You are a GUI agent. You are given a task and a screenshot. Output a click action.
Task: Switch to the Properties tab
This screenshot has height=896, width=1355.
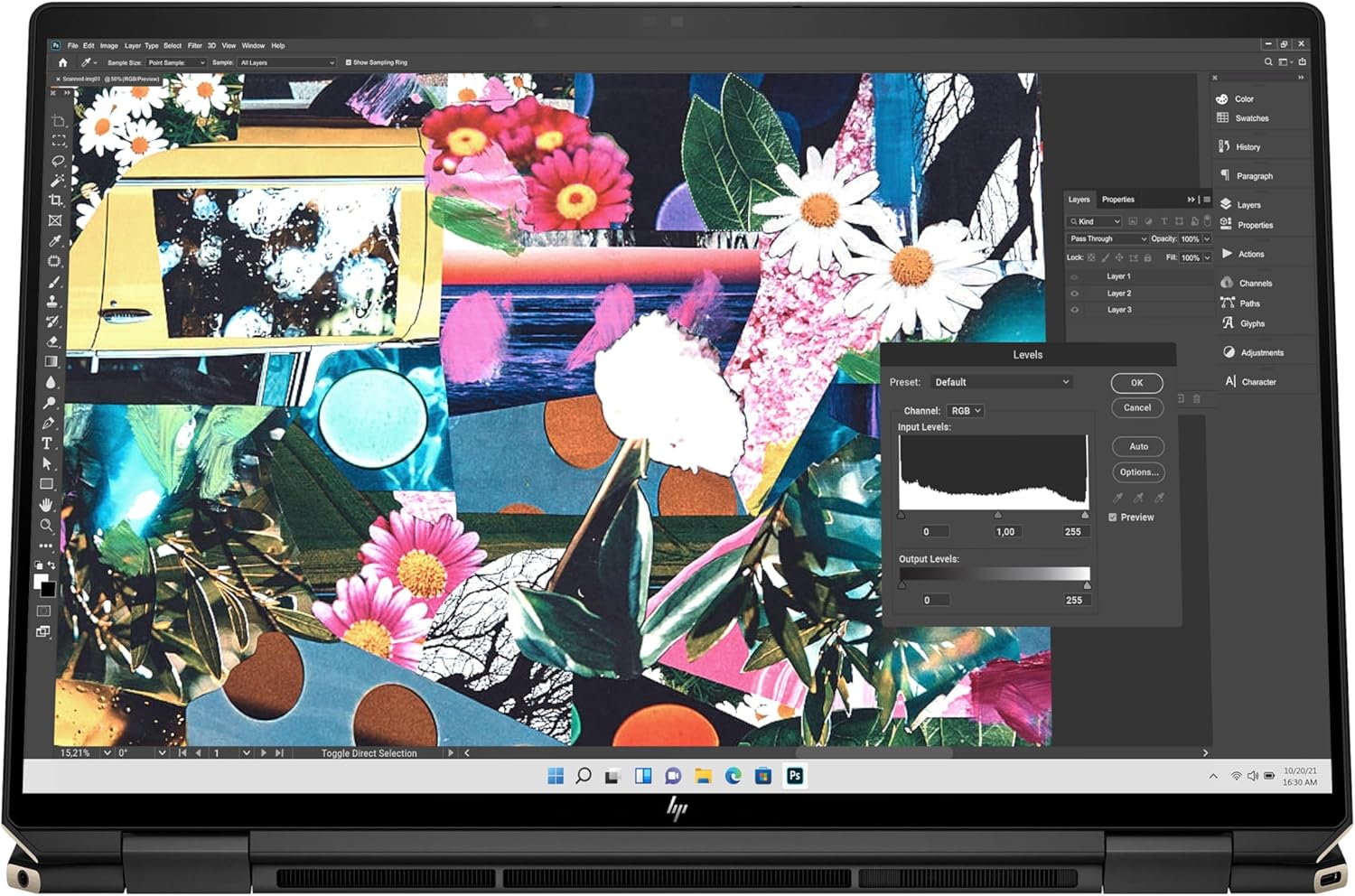click(x=1117, y=200)
